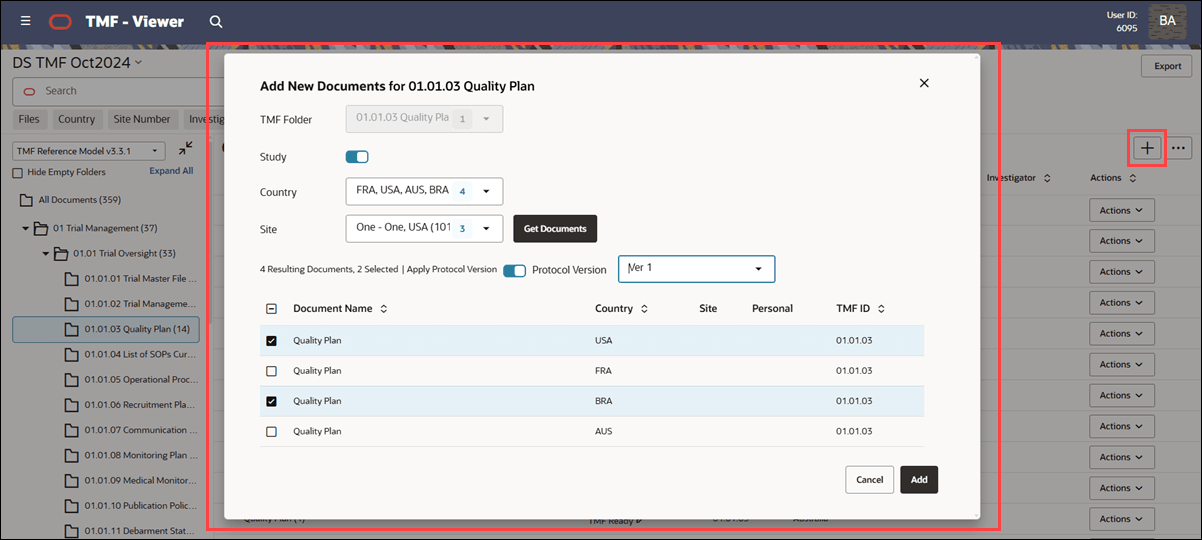Toggle select-all checkbox in table header
Image resolution: width=1202 pixels, height=540 pixels.
point(271,309)
